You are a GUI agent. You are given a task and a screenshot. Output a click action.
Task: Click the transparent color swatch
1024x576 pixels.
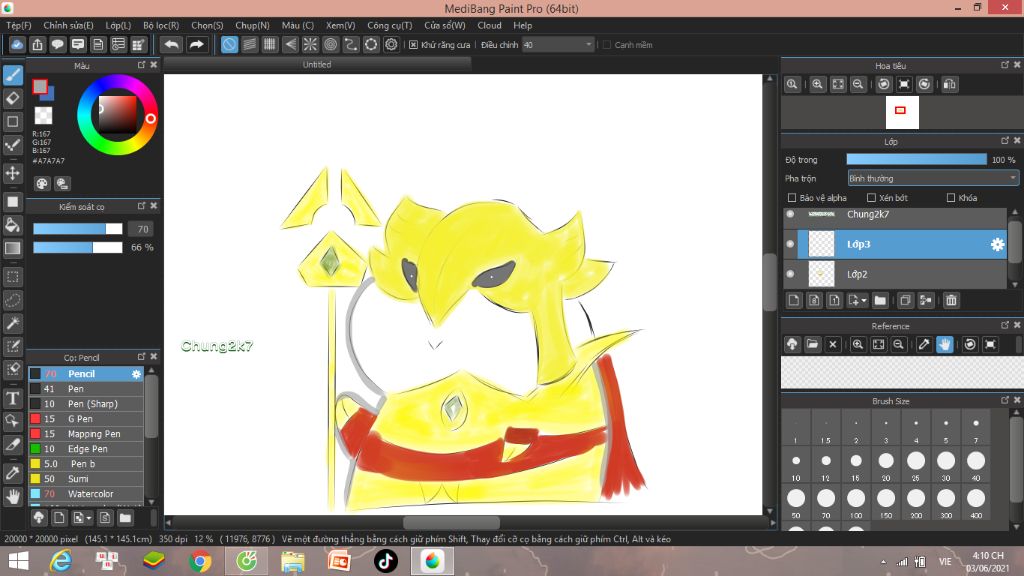(x=43, y=116)
